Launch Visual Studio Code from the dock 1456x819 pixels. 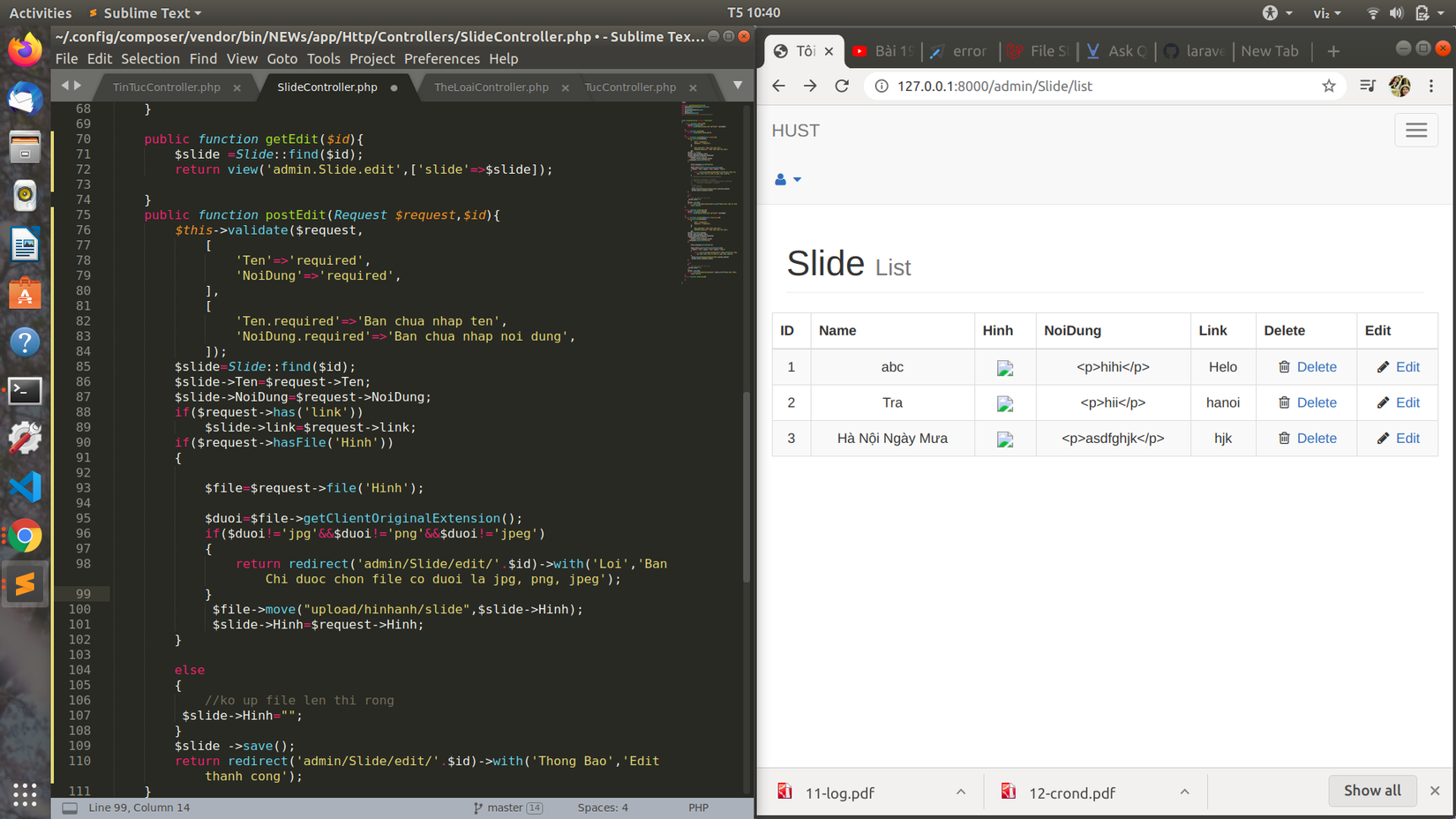pos(25,487)
